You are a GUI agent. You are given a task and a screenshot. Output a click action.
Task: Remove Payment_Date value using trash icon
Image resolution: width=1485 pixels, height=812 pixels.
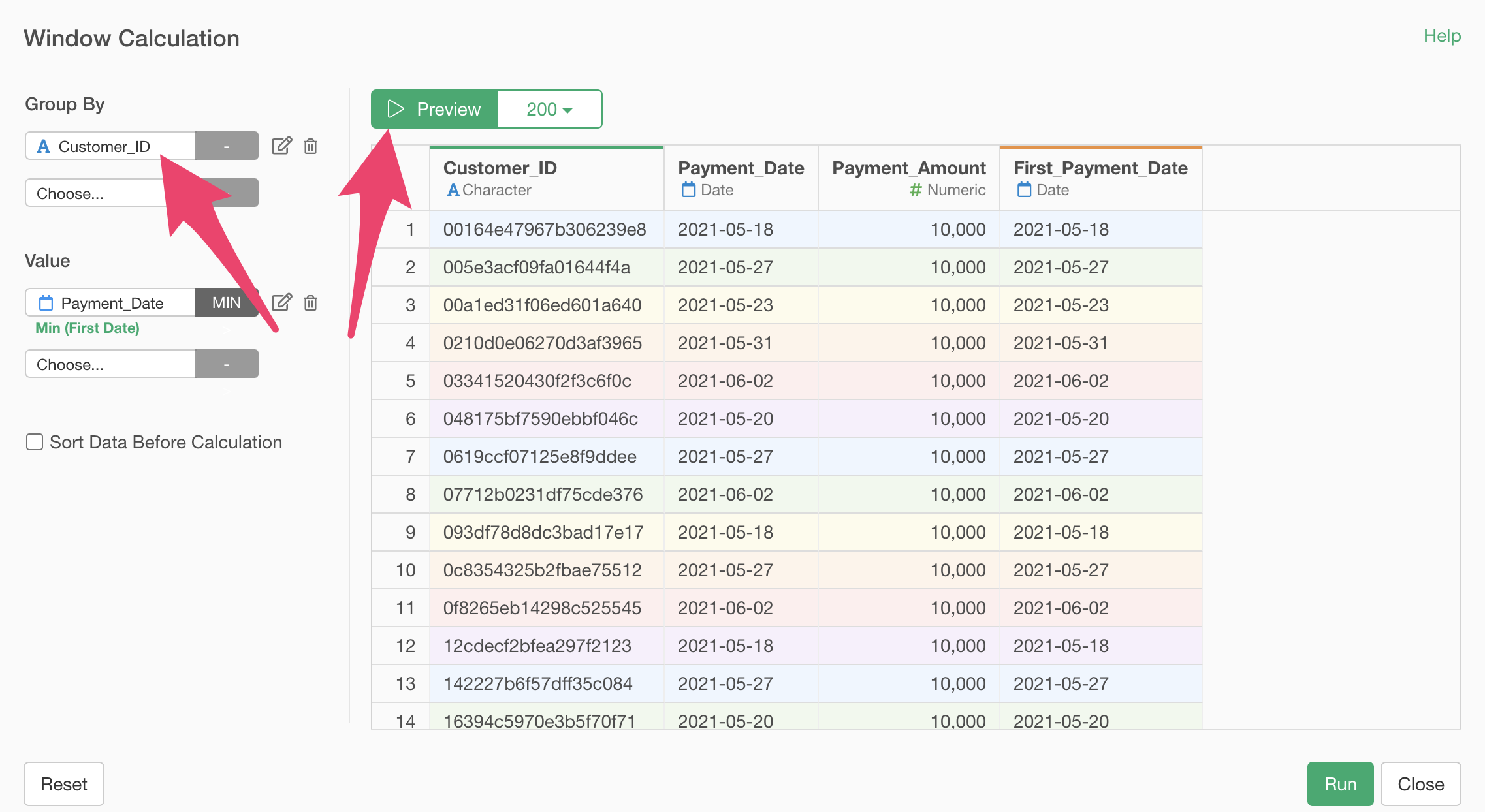tap(311, 302)
